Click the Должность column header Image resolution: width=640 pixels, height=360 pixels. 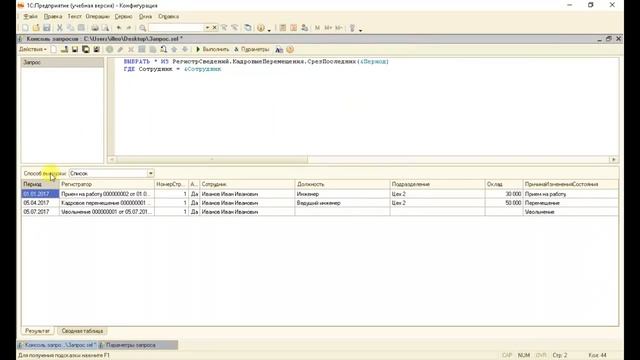pos(342,184)
